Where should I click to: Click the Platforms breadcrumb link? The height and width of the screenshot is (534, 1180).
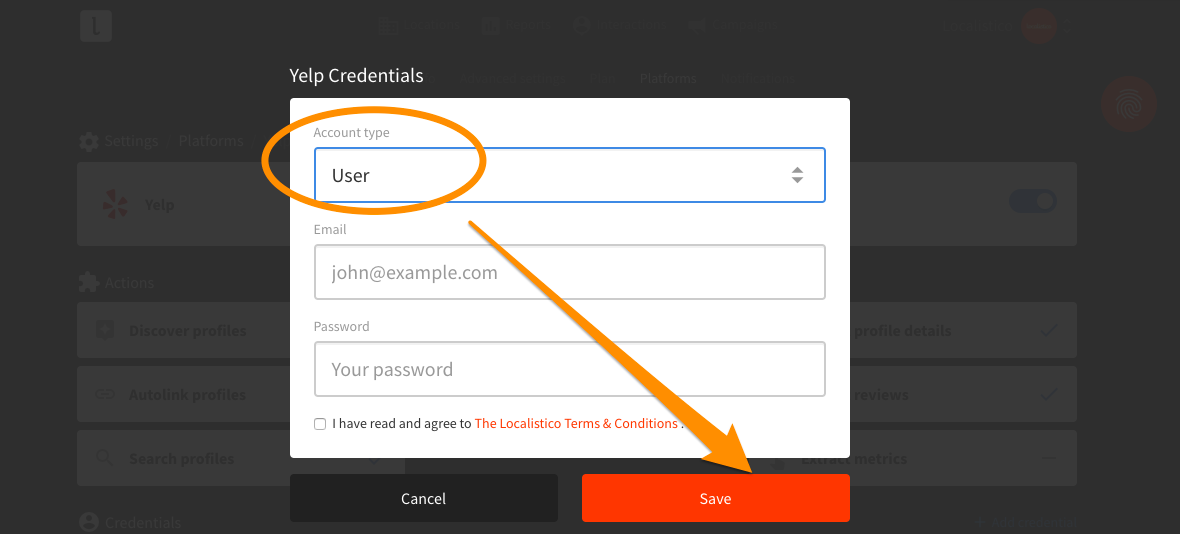click(211, 141)
